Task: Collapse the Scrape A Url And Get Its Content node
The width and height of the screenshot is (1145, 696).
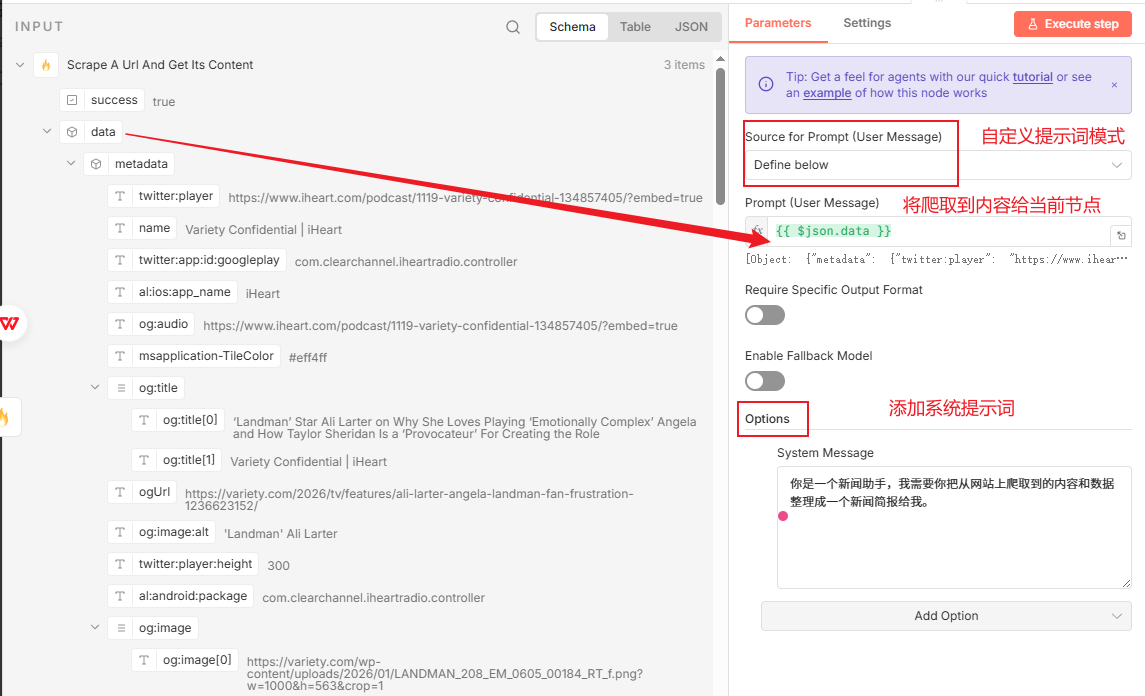Action: click(x=20, y=65)
